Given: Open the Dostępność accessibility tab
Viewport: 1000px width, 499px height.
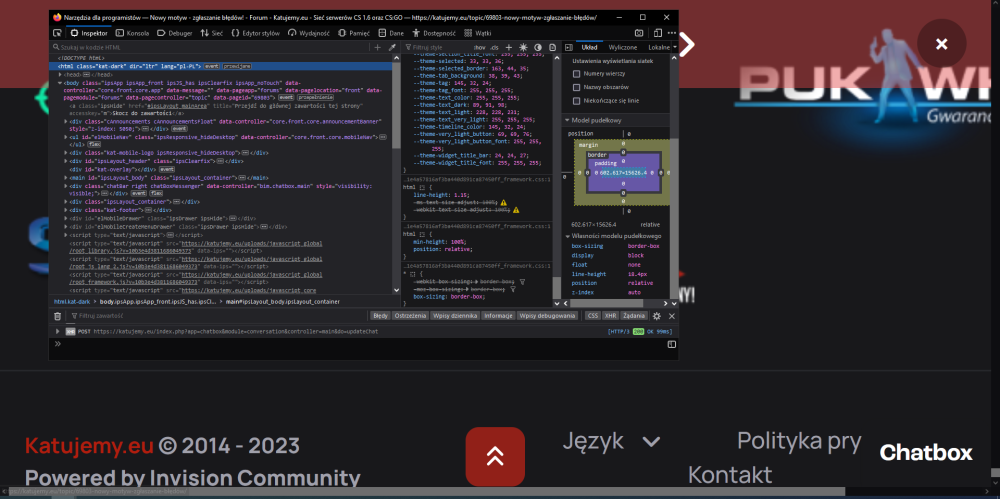Looking at the screenshot, I should click(x=434, y=33).
